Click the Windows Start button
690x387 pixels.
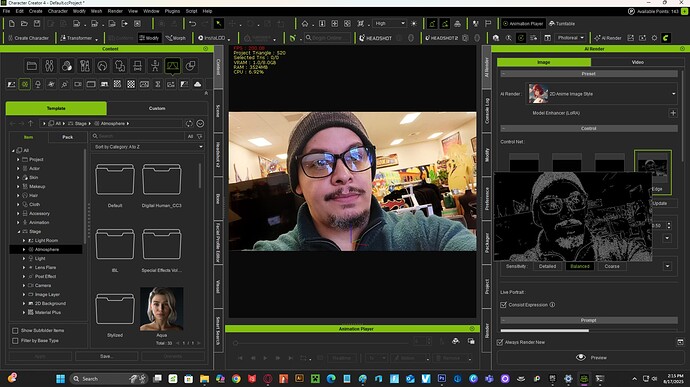tap(61, 379)
